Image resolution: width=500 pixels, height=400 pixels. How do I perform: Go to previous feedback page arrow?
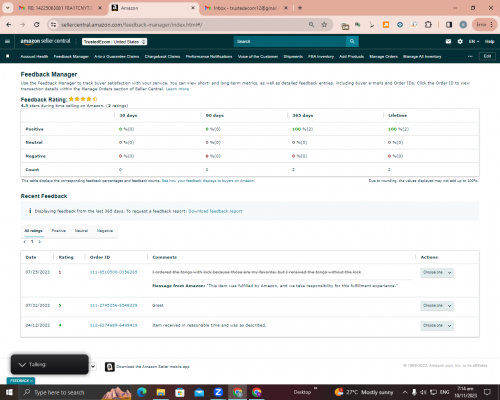(x=25, y=242)
